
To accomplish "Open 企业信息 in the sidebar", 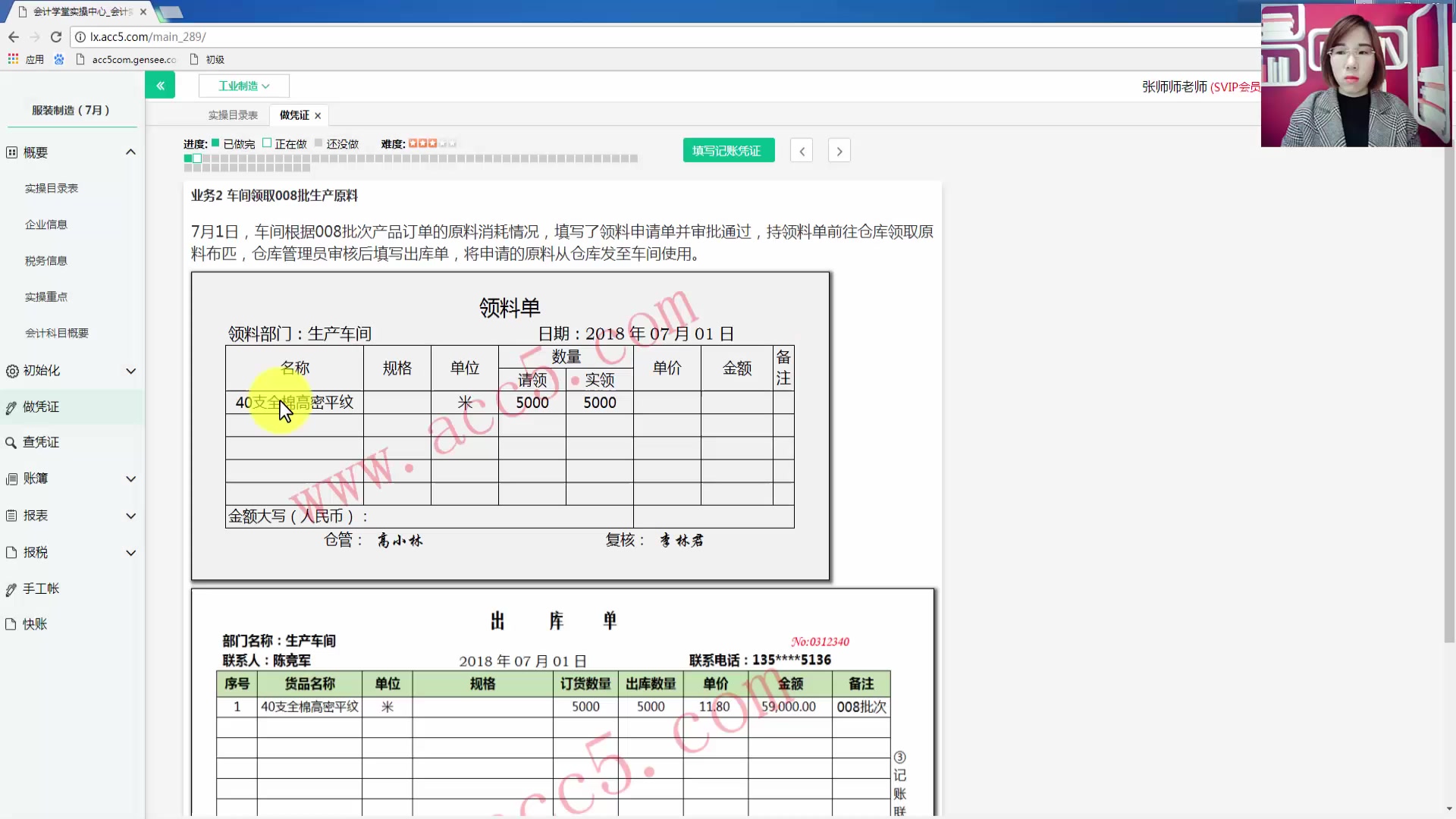I will coord(46,224).
